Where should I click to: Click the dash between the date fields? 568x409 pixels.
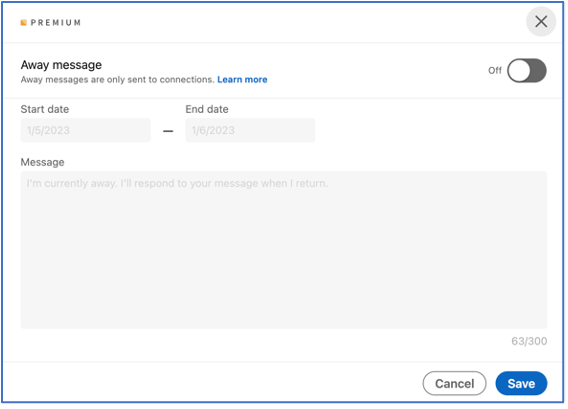coord(168,131)
